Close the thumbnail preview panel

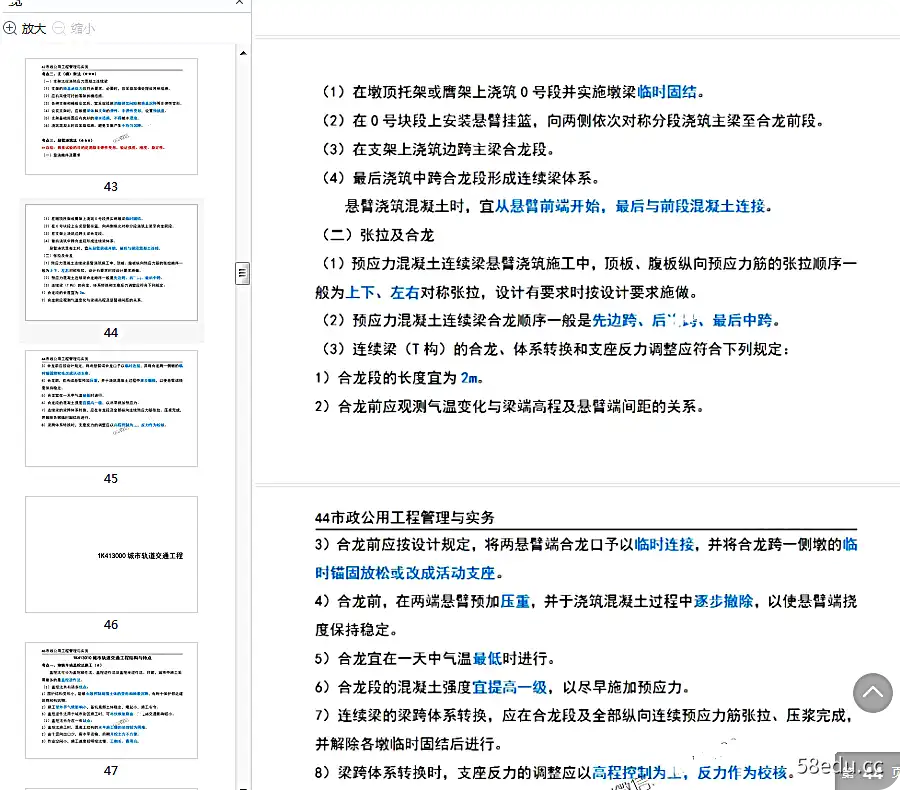(239, 3)
